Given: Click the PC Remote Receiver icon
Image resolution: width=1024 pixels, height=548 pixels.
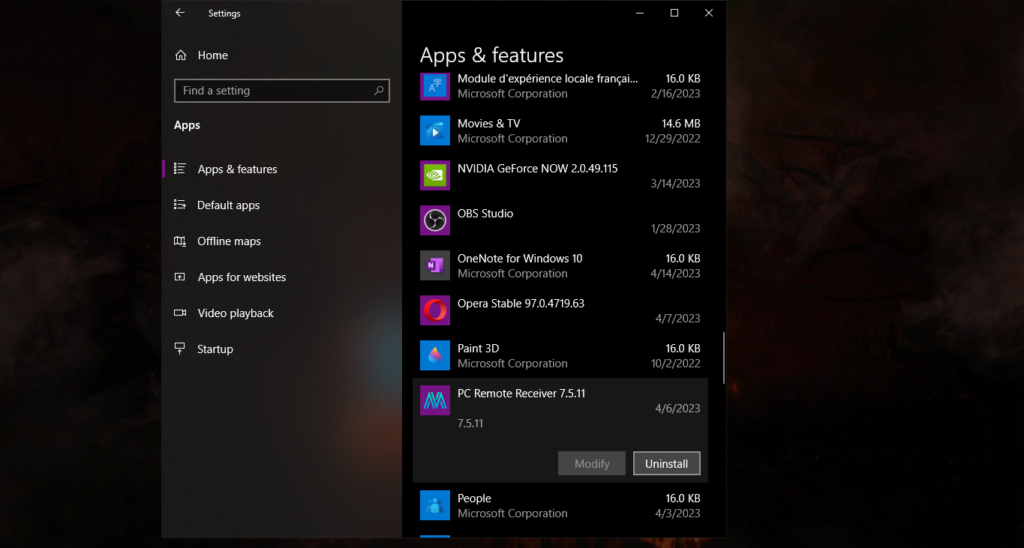Looking at the screenshot, I should tap(435, 400).
